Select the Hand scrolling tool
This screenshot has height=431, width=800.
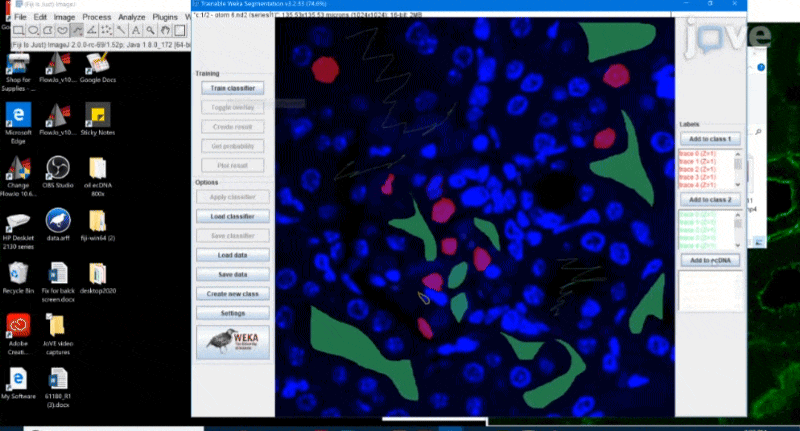click(164, 30)
